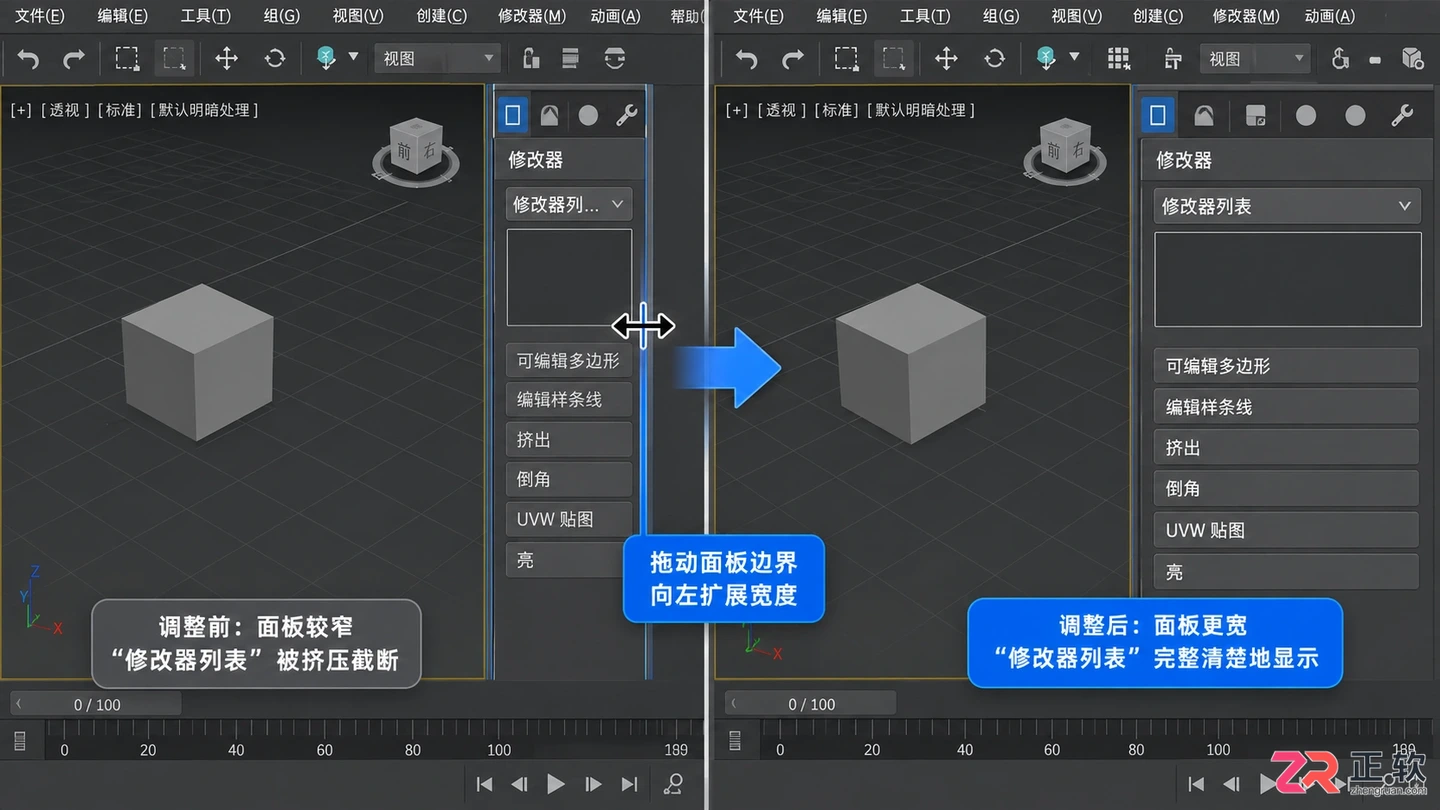Click the redo arrow in the right window

click(793, 59)
